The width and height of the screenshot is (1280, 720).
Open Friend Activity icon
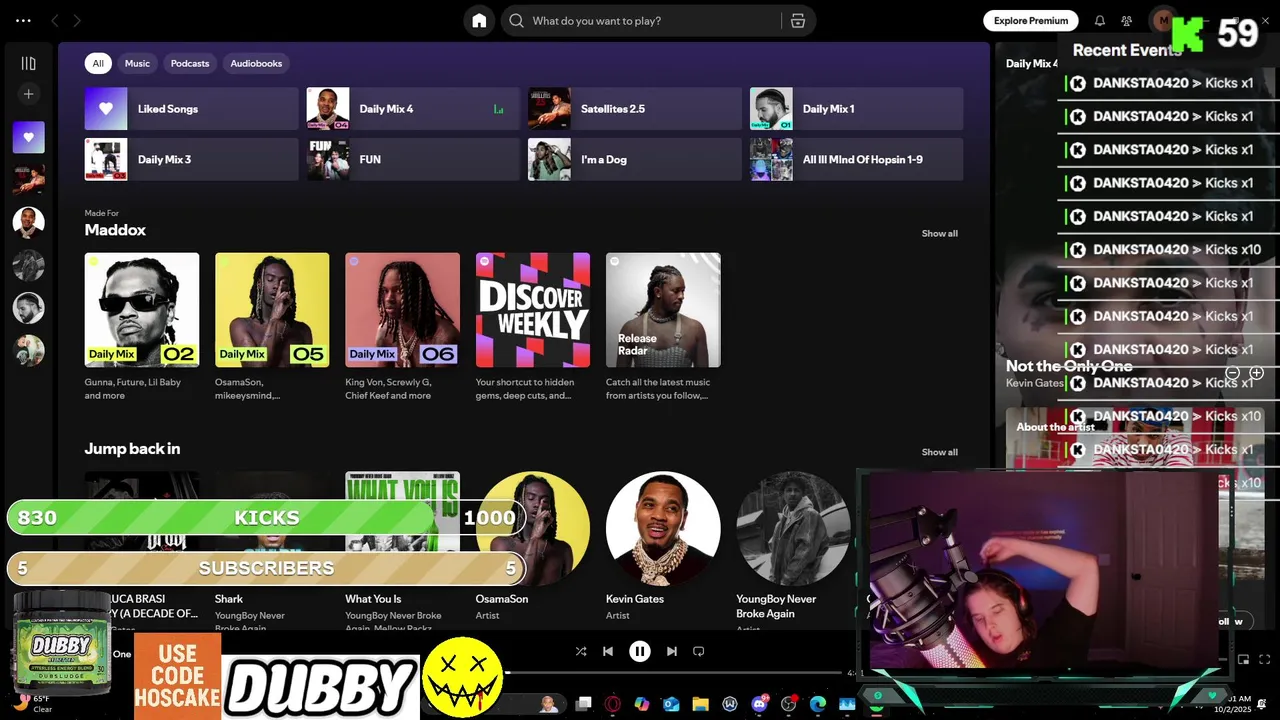[1127, 21]
